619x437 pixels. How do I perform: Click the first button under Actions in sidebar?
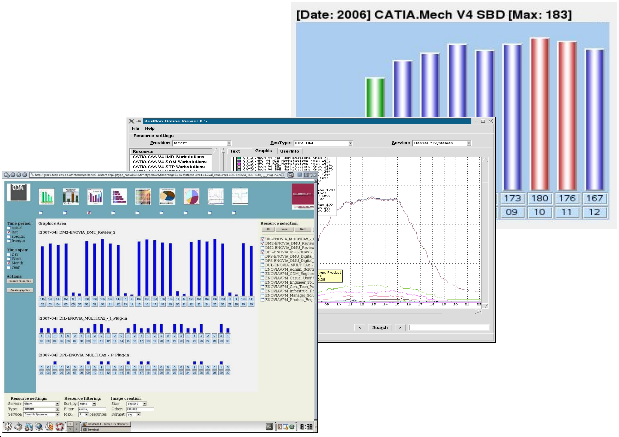pos(20,281)
